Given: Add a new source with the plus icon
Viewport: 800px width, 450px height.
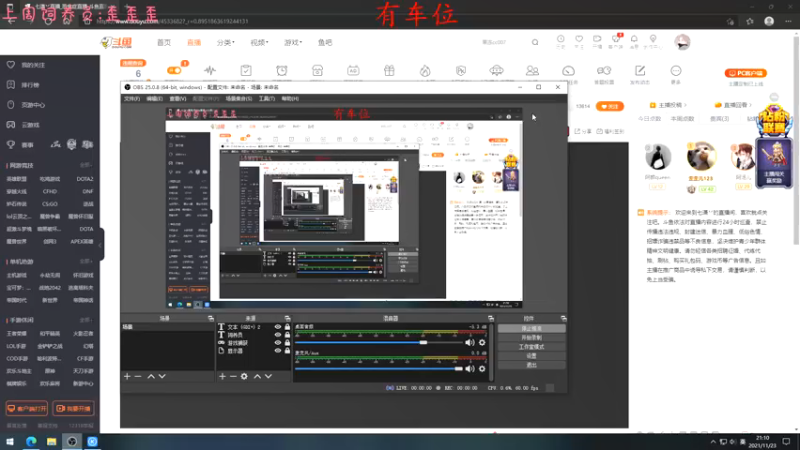Looking at the screenshot, I should (222, 377).
